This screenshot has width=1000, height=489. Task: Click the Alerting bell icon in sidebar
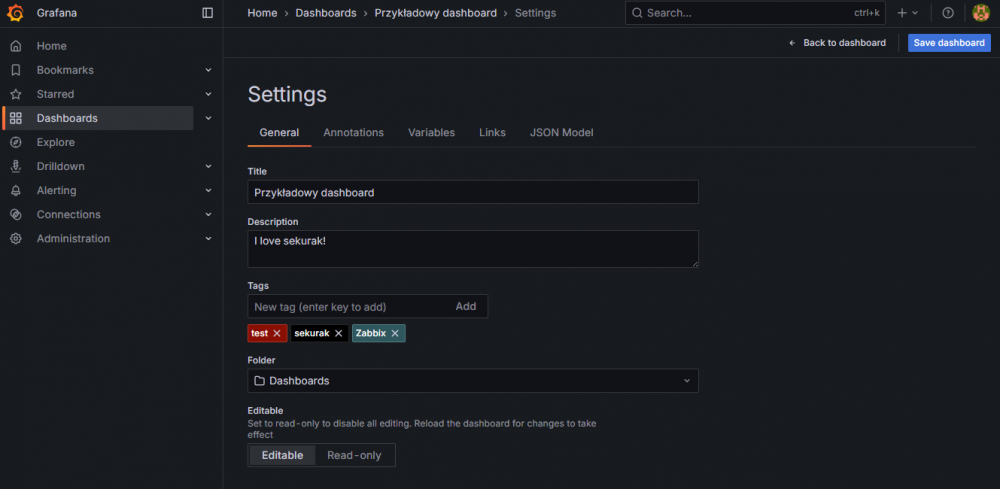pyautogui.click(x=15, y=190)
